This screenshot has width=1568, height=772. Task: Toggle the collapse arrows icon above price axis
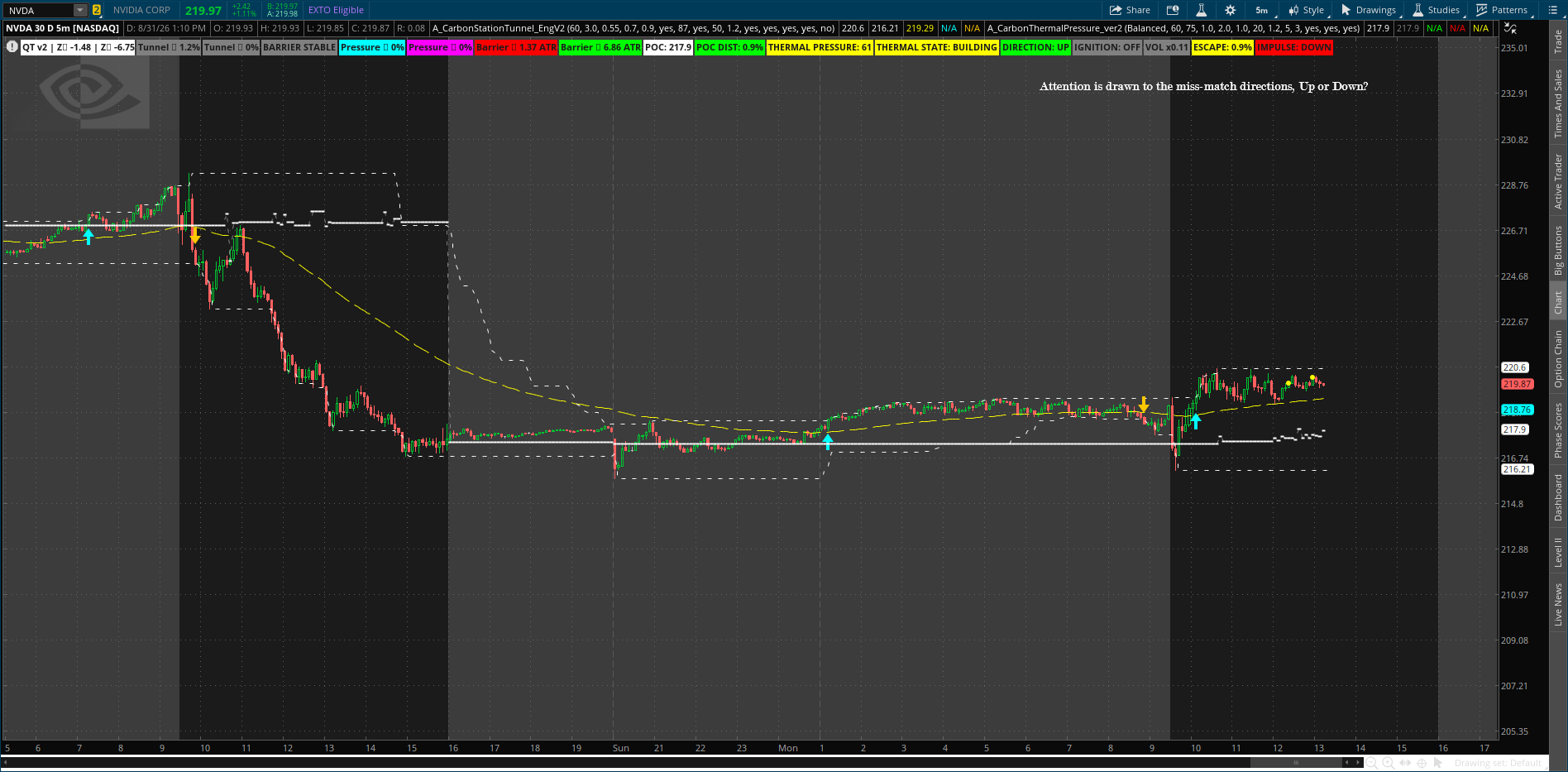click(1510, 28)
